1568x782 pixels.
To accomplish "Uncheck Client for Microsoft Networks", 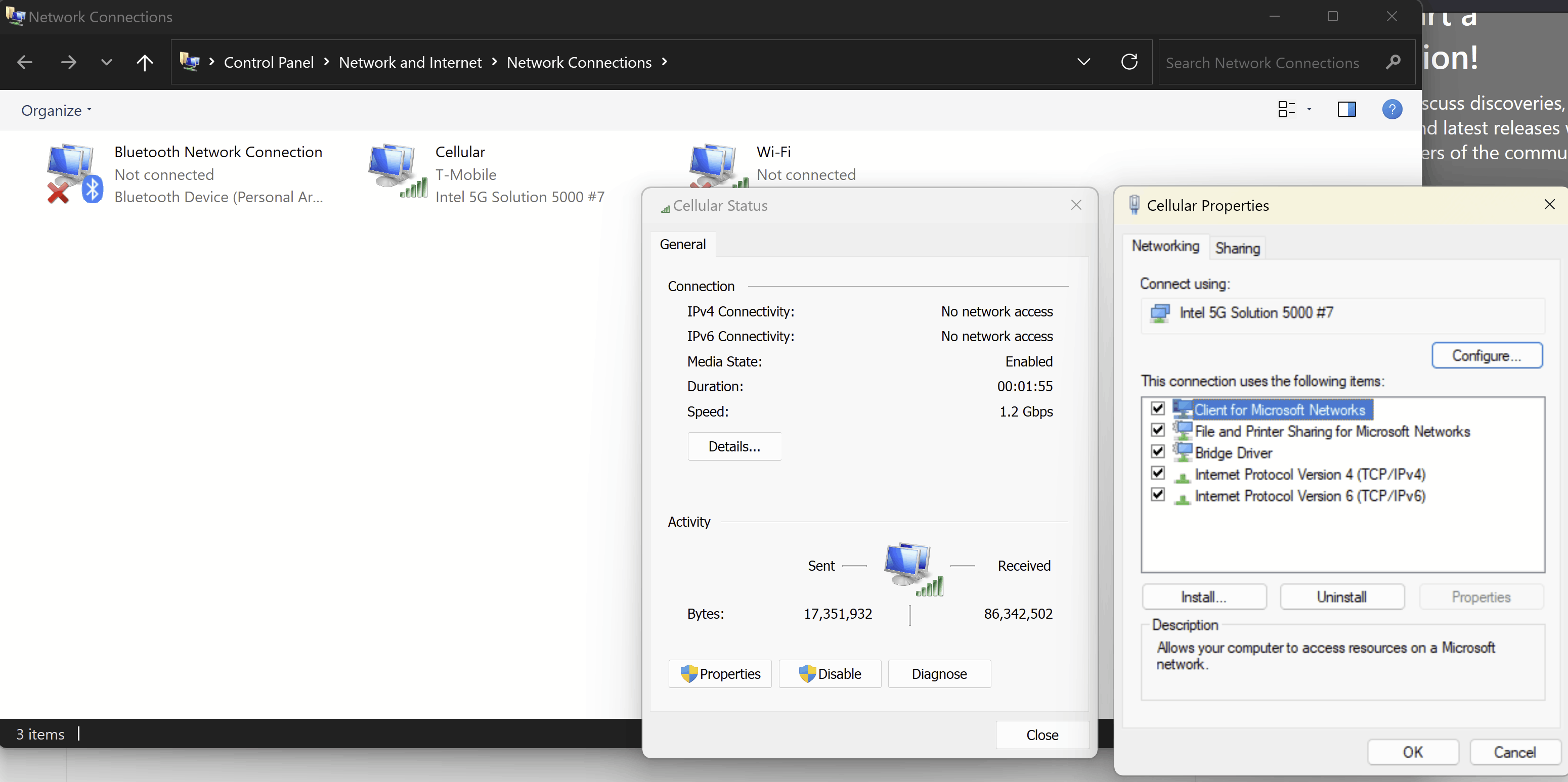I will click(1158, 408).
